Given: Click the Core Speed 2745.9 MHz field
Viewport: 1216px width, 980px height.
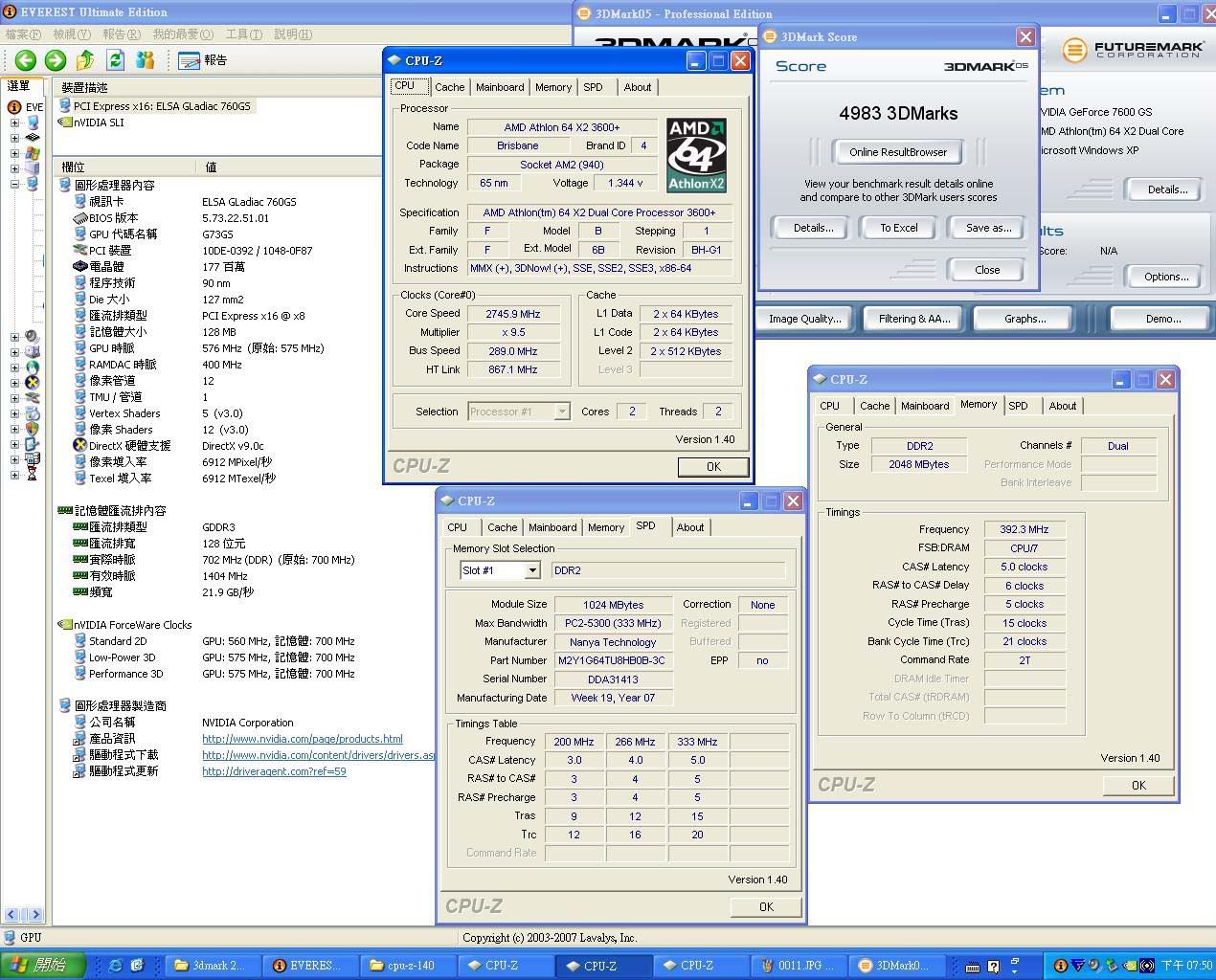Looking at the screenshot, I should (x=513, y=314).
